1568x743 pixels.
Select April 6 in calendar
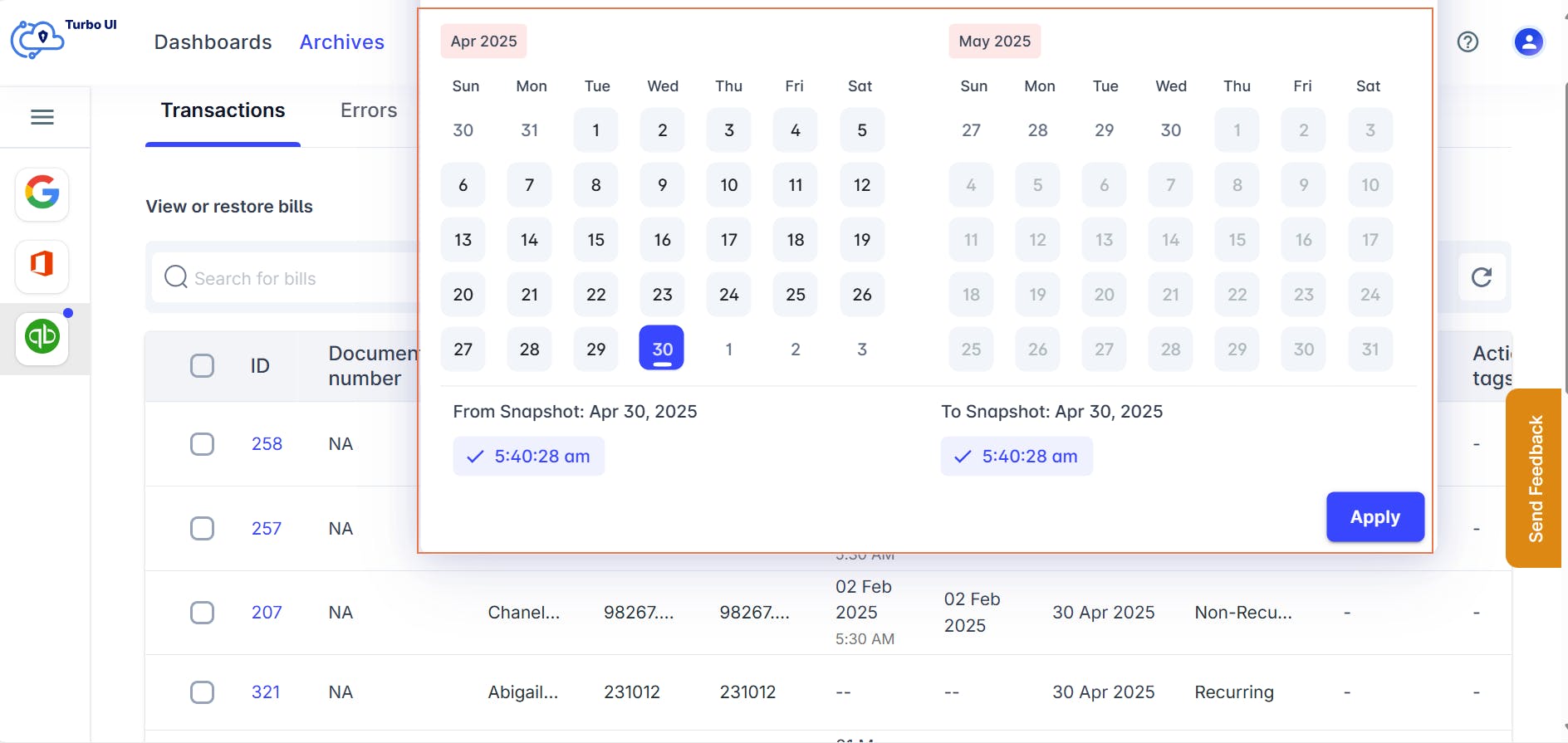coord(463,185)
